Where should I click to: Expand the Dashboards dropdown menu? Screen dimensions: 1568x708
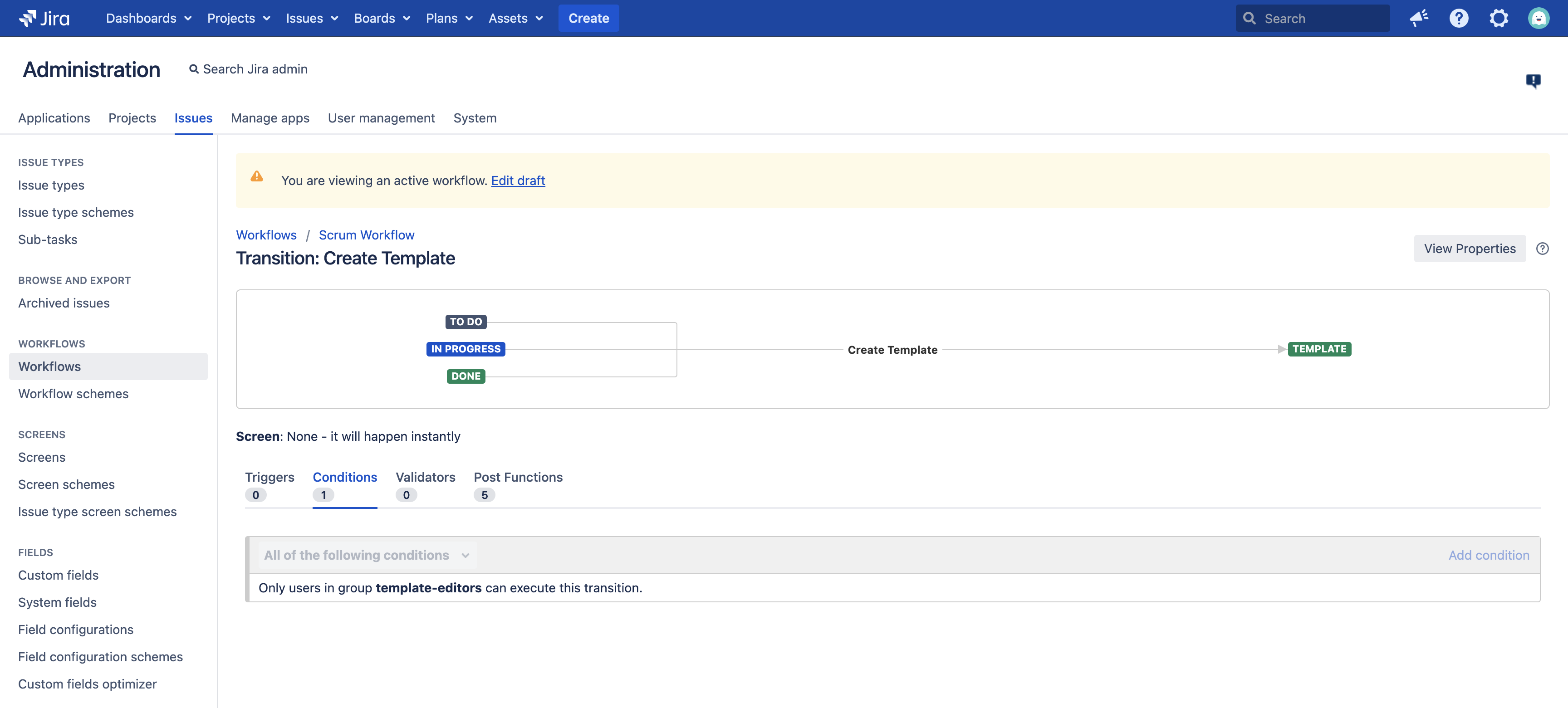148,18
